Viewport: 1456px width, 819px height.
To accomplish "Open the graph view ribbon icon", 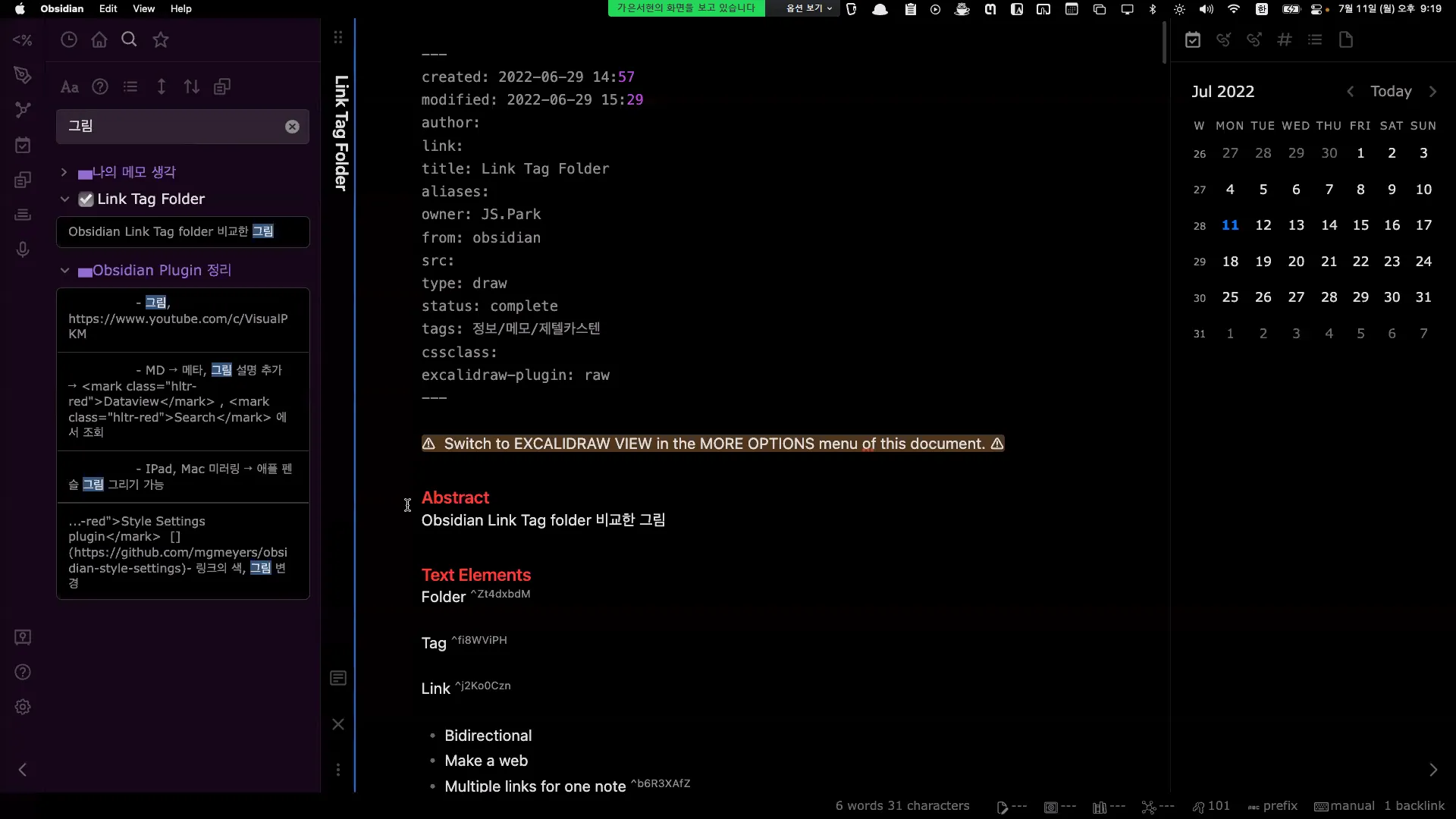I will [23, 110].
